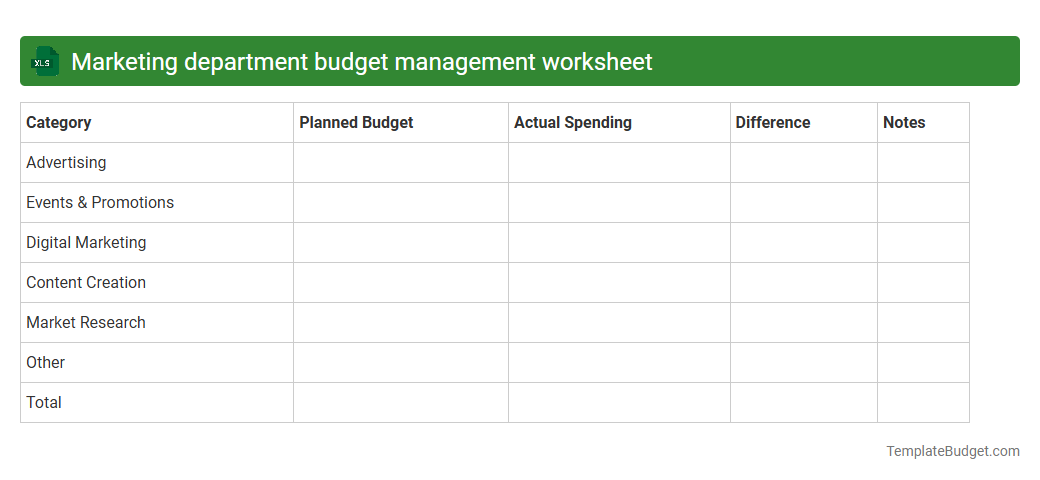Select the Total row label
The width and height of the screenshot is (1040, 480).
point(44,402)
